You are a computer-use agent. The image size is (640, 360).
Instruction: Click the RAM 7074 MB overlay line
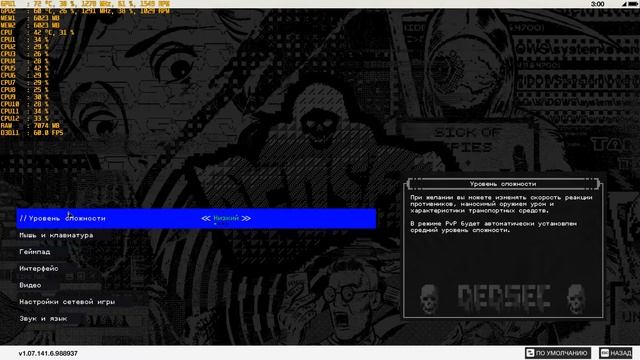pos(30,126)
